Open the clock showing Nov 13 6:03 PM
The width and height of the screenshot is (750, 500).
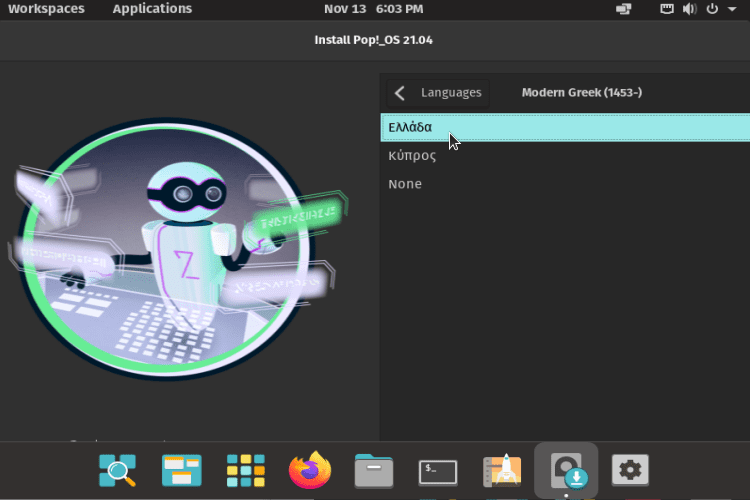374,9
